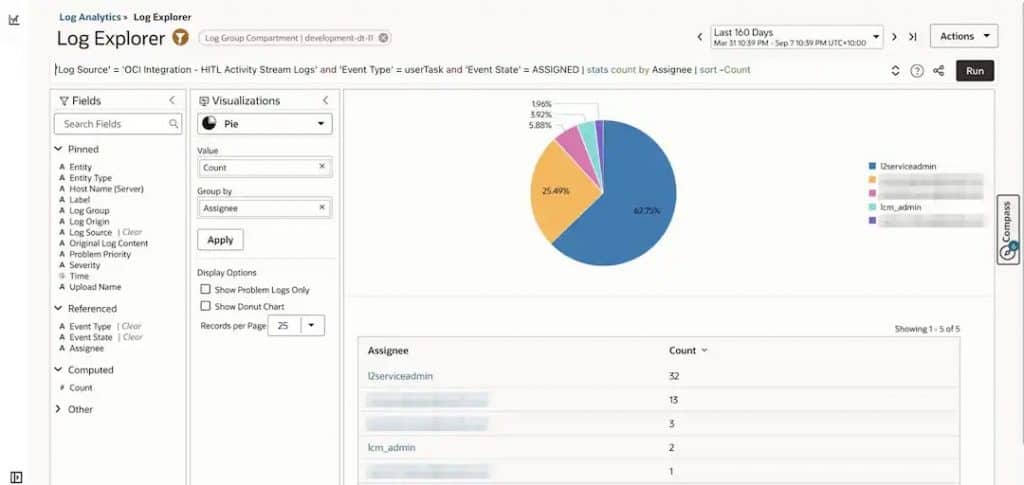
Task: Expand query editor up-down arrows icon
Action: [x=895, y=71]
